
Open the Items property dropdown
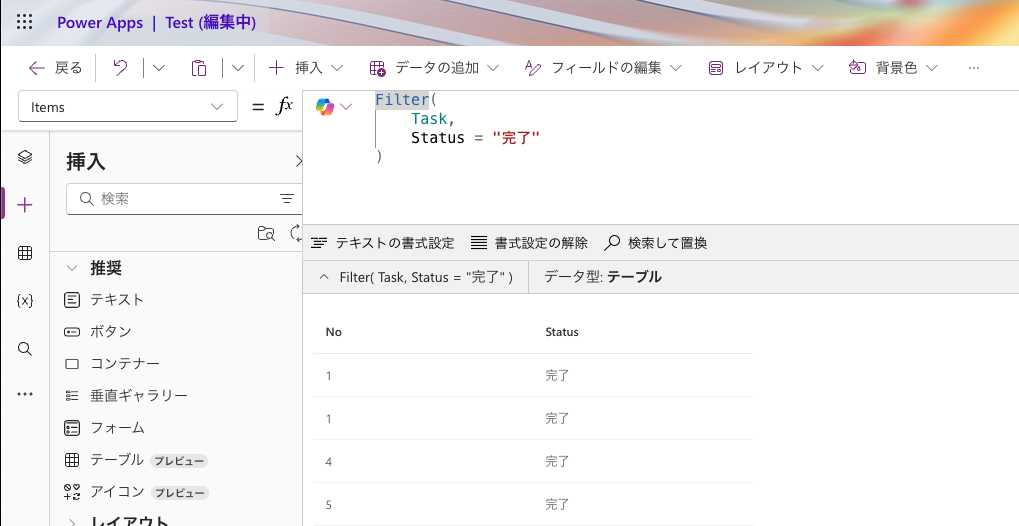click(128, 107)
